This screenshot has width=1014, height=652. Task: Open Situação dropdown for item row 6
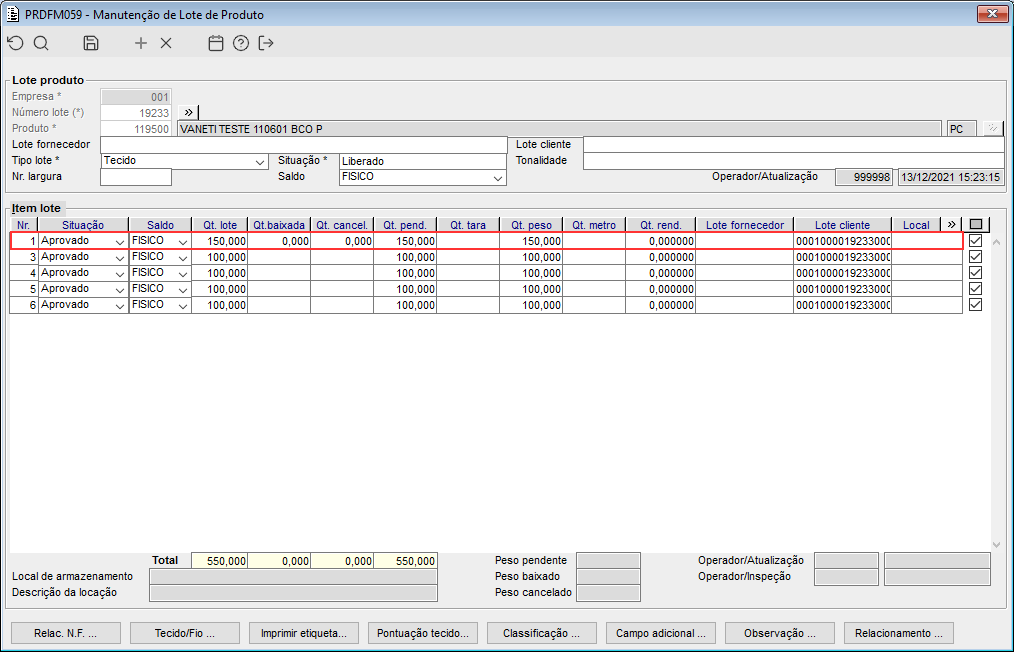pos(120,306)
